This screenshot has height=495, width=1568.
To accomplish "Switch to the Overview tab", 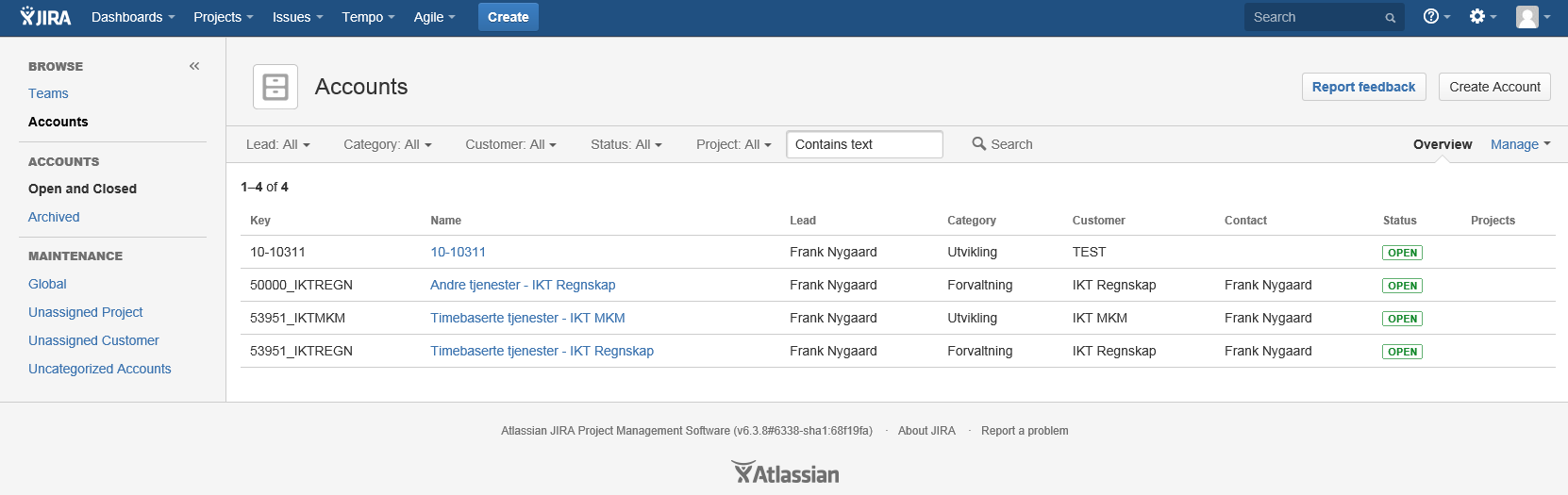I will [1443, 144].
